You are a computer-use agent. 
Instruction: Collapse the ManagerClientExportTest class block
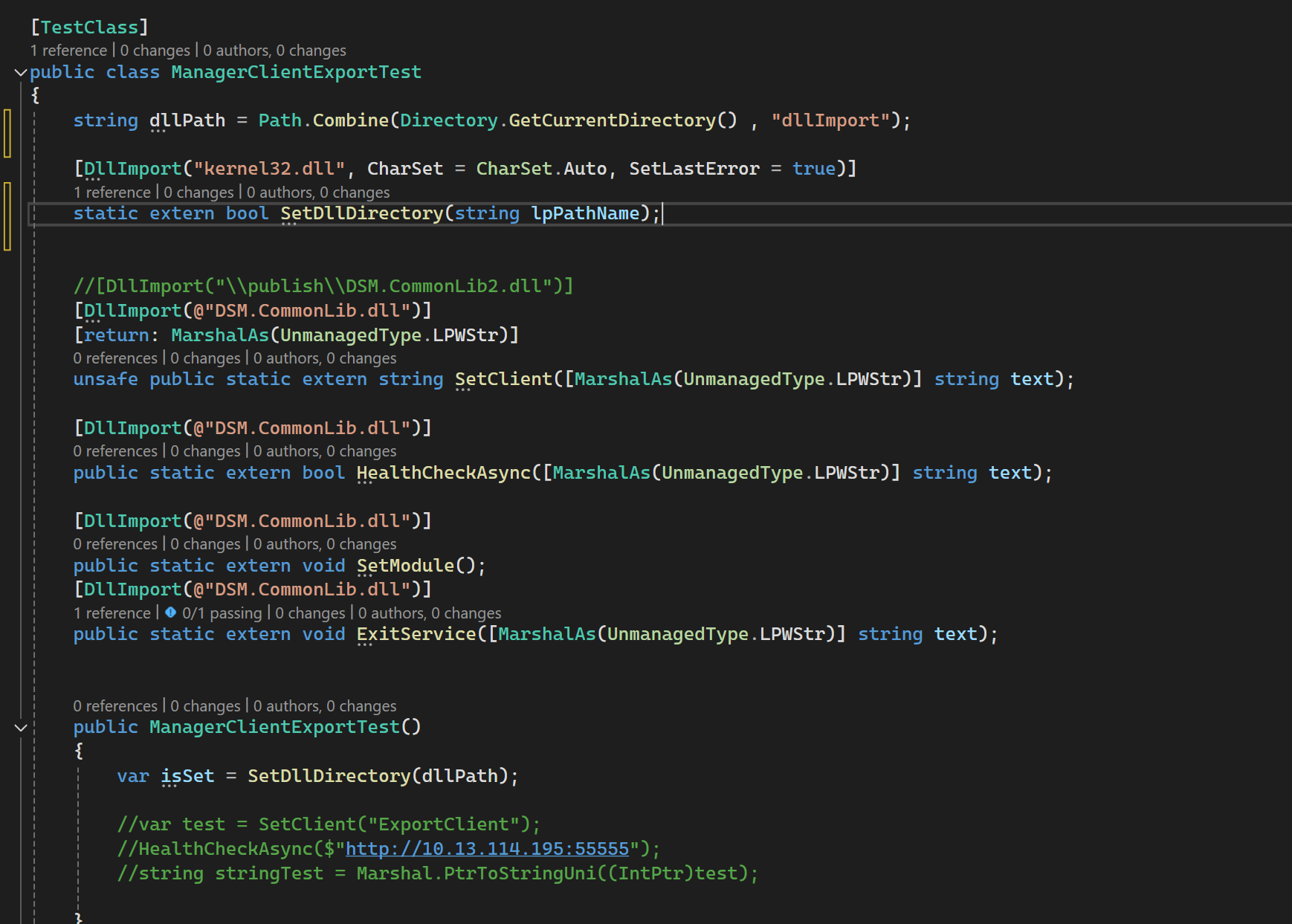tap(21, 73)
